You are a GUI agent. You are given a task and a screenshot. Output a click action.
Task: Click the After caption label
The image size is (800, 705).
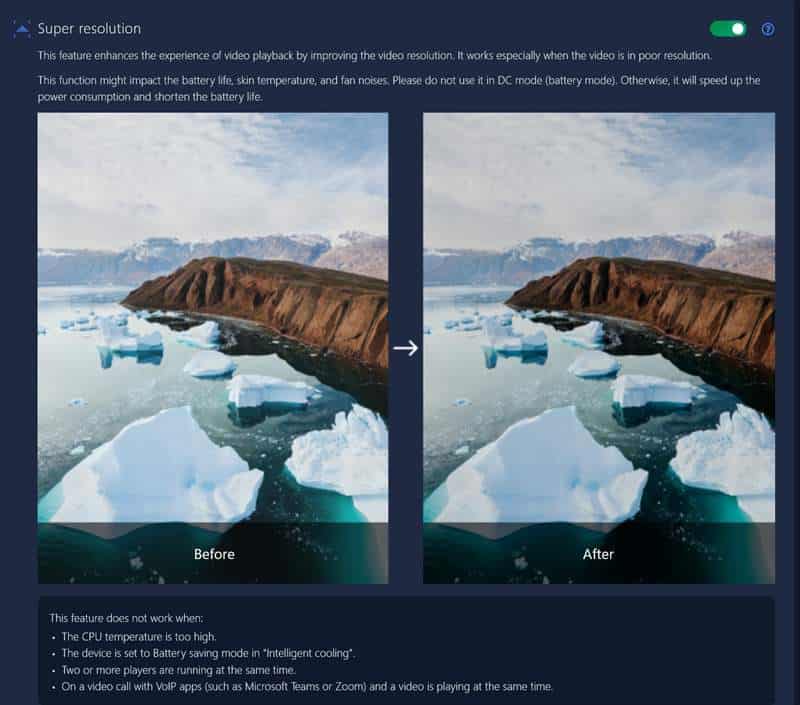(x=598, y=554)
